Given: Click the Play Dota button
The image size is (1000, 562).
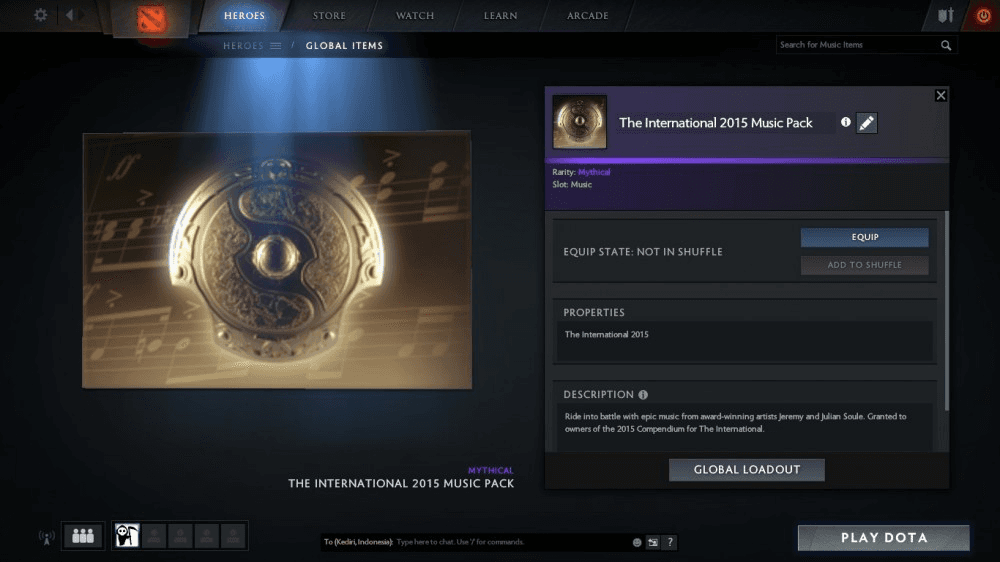Looking at the screenshot, I should pos(883,538).
